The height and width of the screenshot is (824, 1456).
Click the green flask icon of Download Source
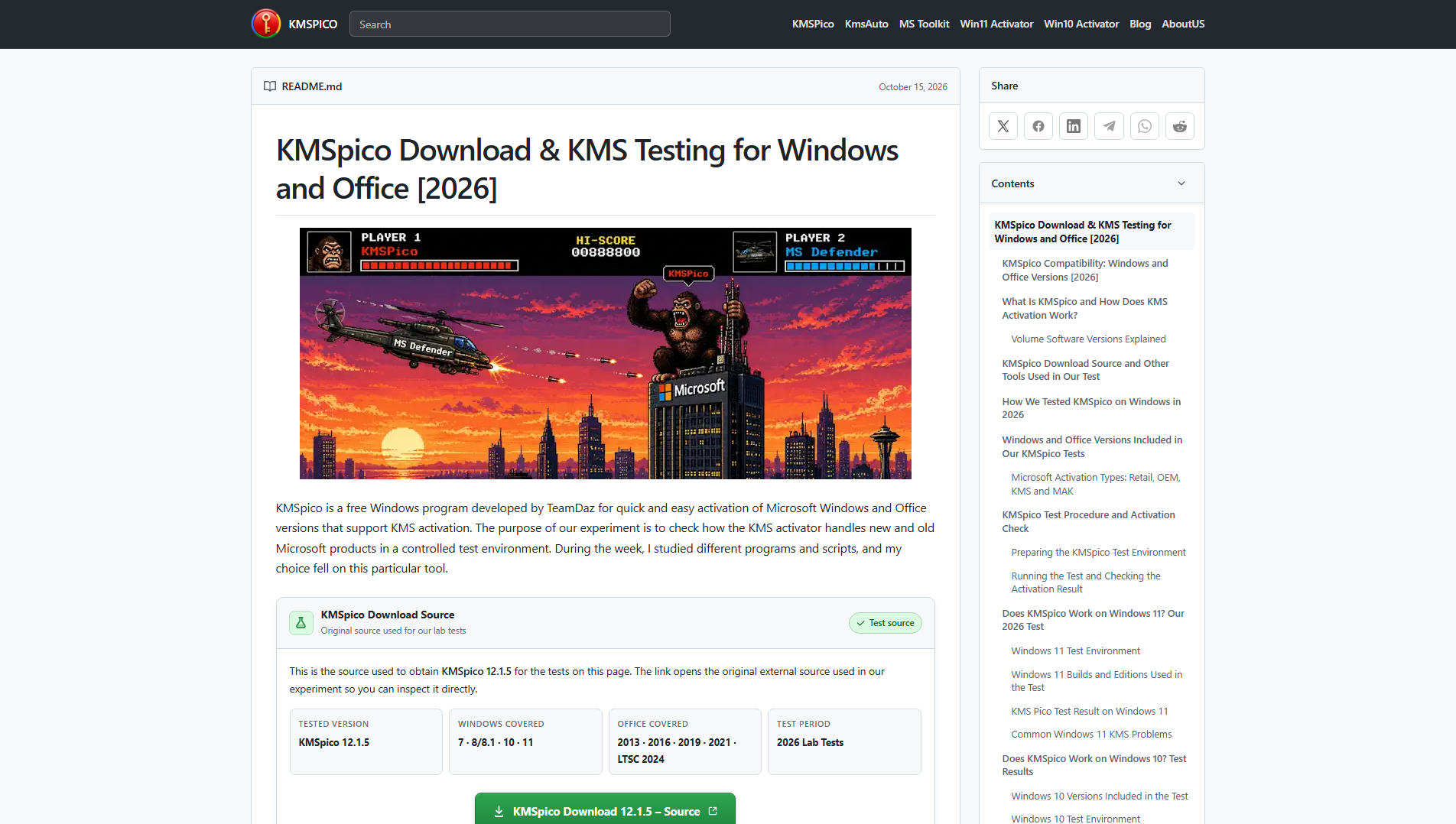tap(301, 623)
